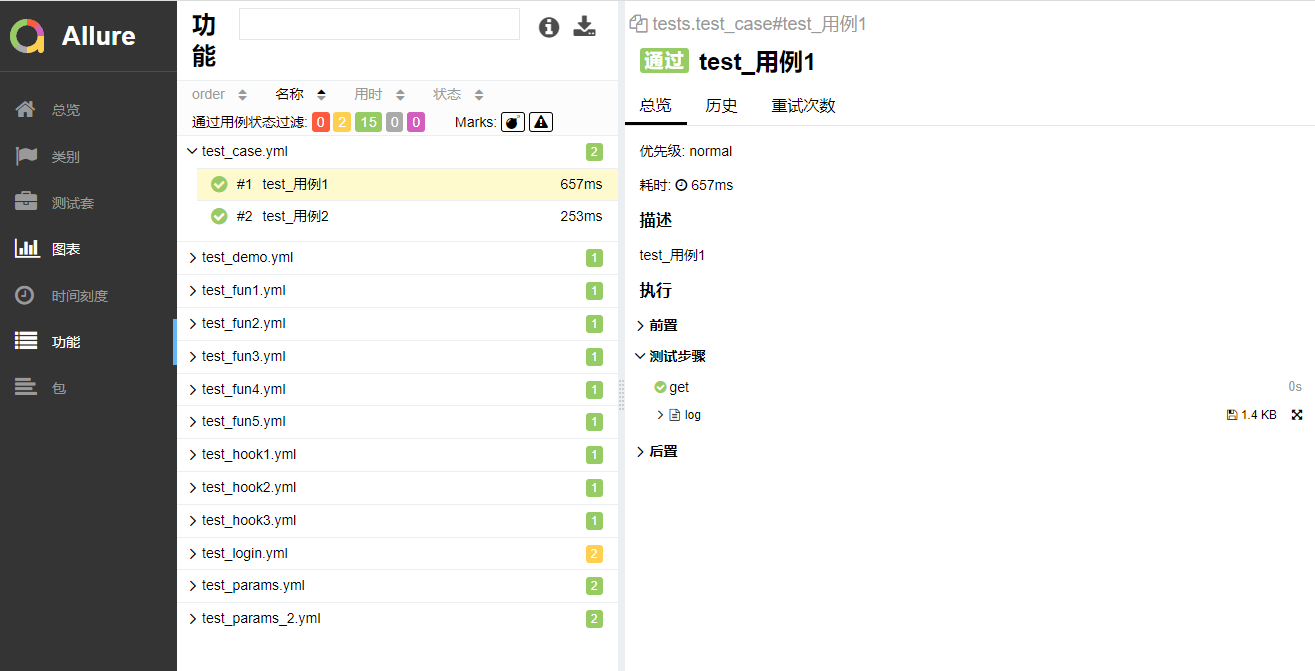Viewport: 1315px width, 671px height.
Task: Open 包 packages icon in sidebar
Action: [26, 387]
